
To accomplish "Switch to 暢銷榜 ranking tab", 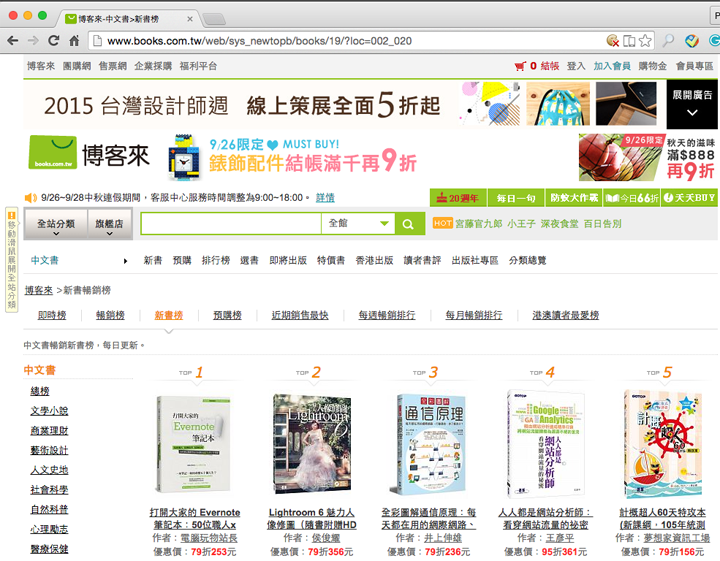I will point(110,315).
